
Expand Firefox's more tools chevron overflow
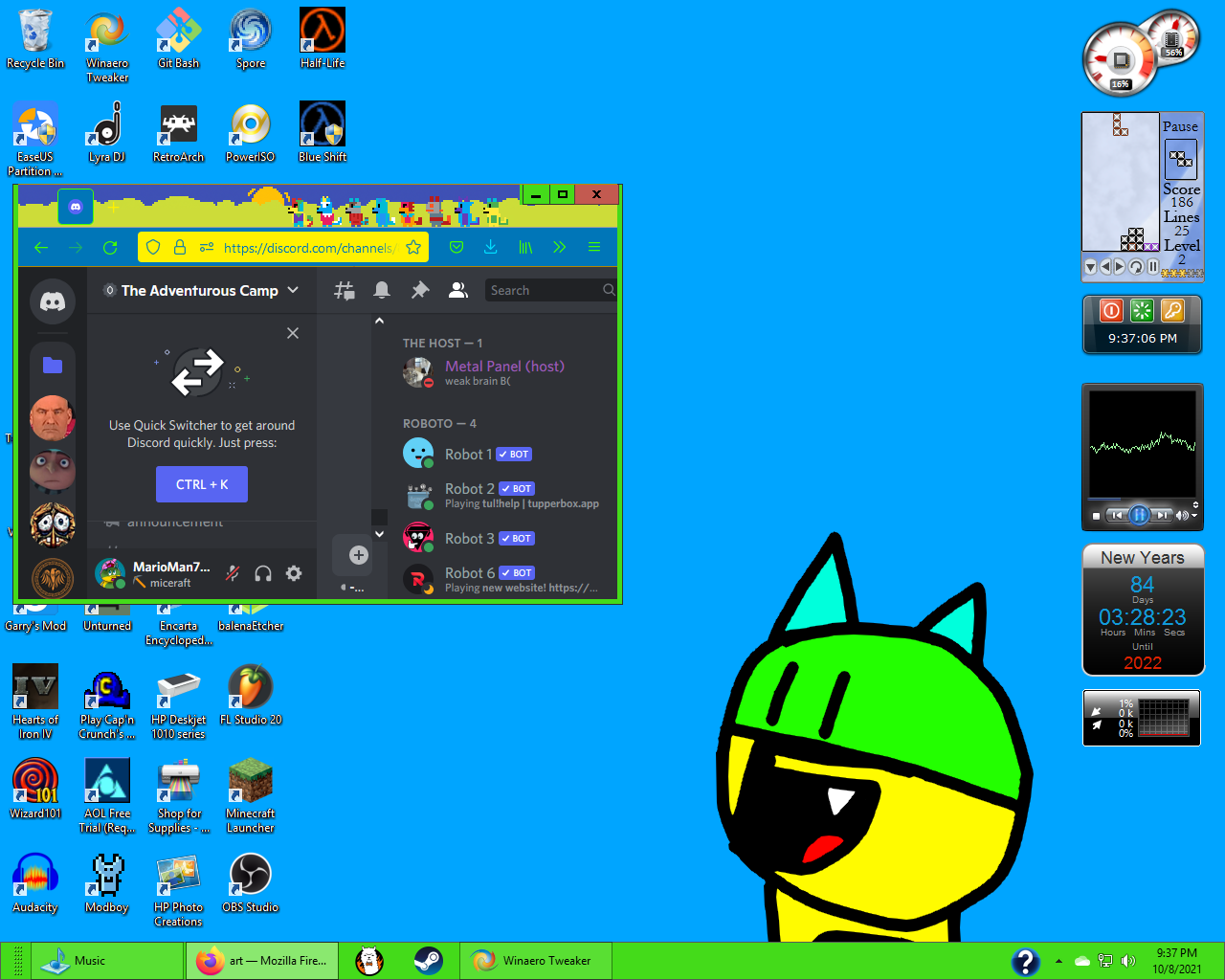pyautogui.click(x=560, y=247)
